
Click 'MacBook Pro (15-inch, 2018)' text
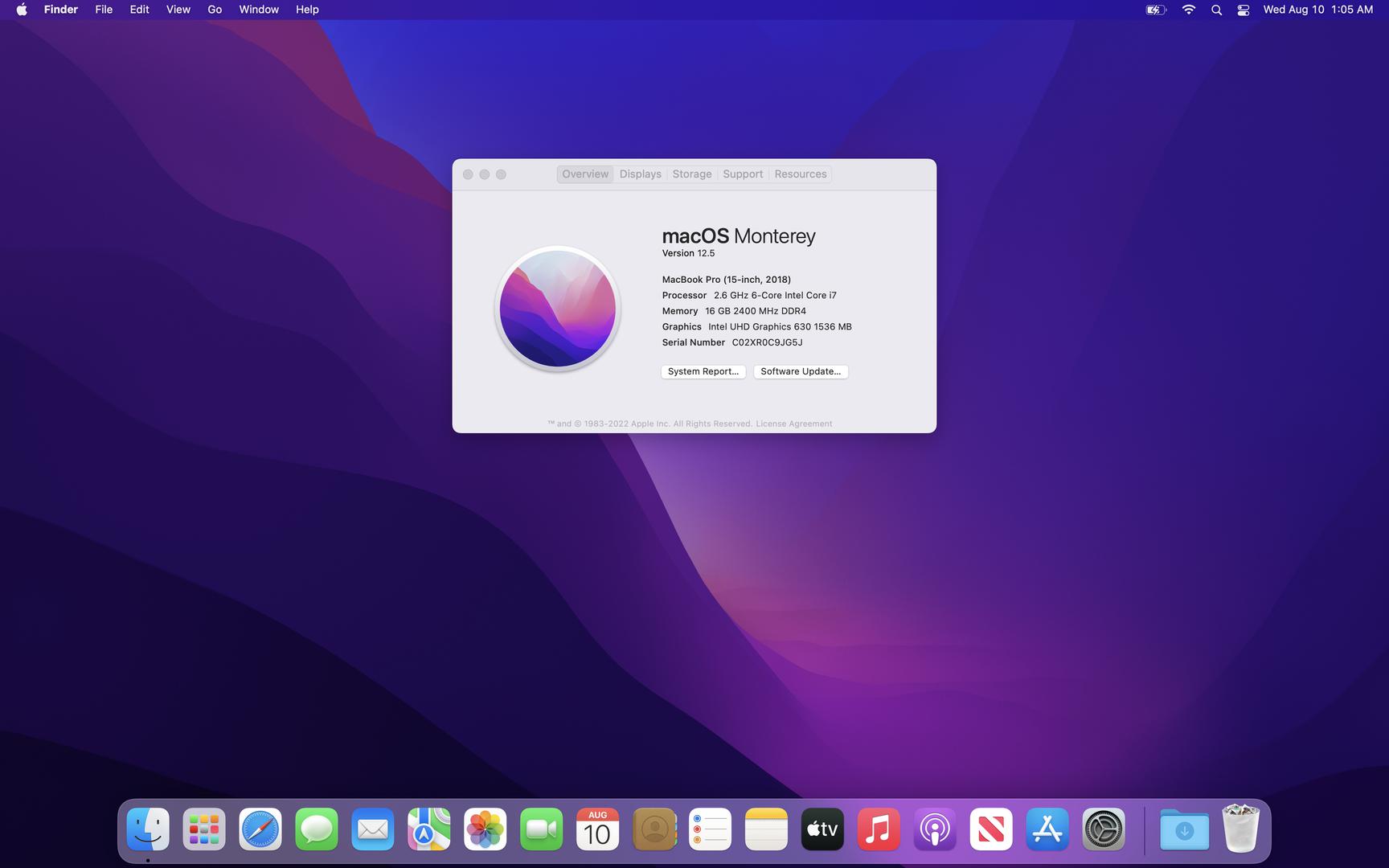click(727, 280)
